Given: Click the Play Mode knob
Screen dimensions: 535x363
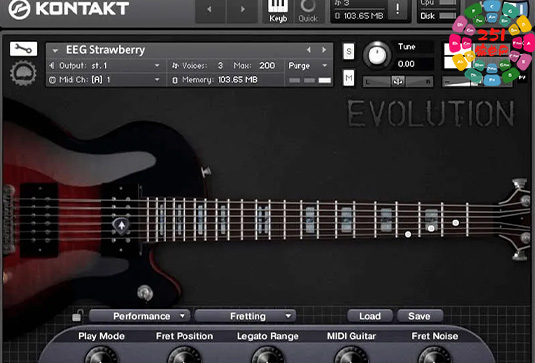Looking at the screenshot, I should click(101, 355).
